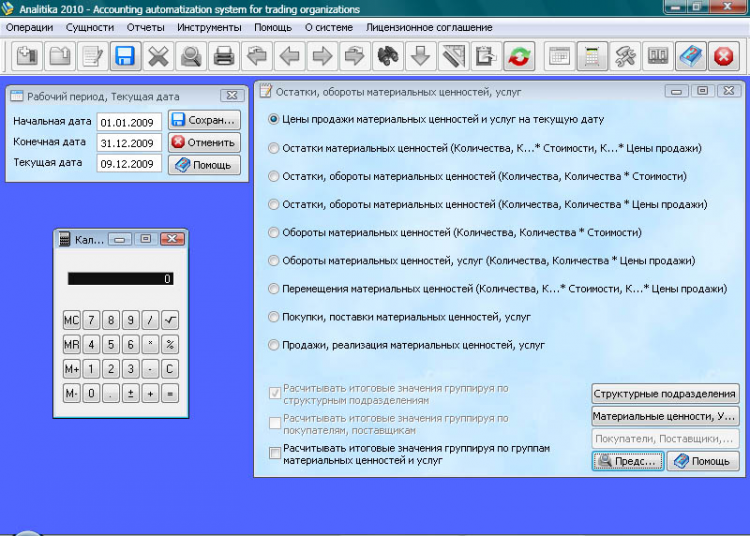Viewport: 750px width, 536px height.
Task: Click the binoculars search toolbar icon
Action: tap(387, 56)
